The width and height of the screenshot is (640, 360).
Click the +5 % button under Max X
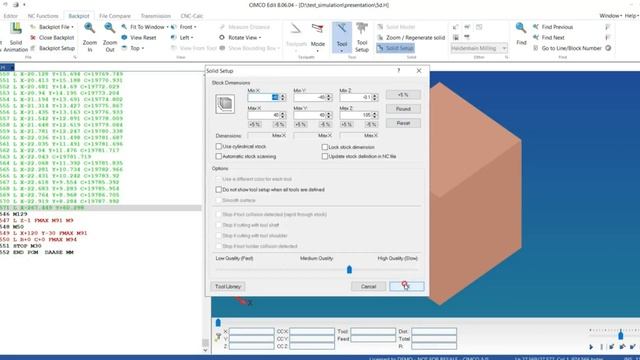254,124
